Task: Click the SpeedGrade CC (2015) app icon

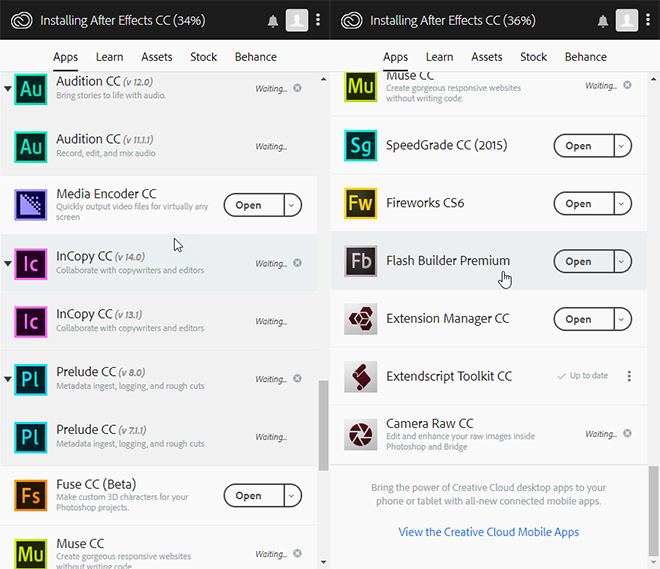Action: pyautogui.click(x=360, y=146)
